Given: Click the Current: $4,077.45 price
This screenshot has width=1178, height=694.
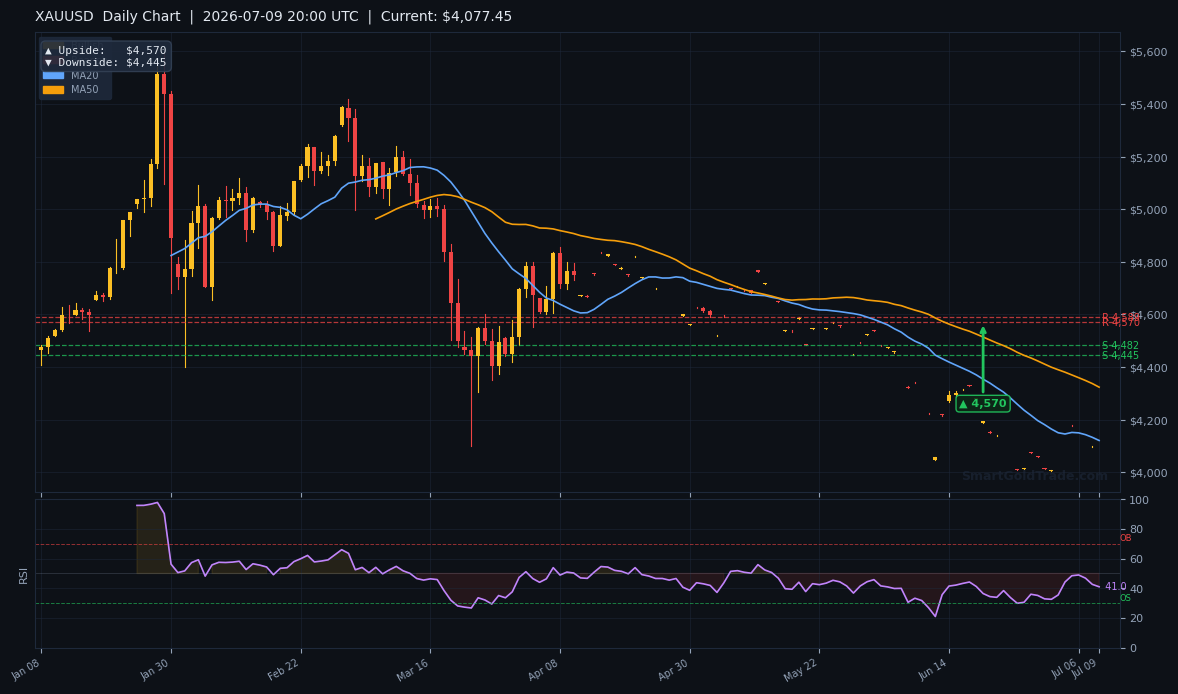Looking at the screenshot, I should (446, 17).
